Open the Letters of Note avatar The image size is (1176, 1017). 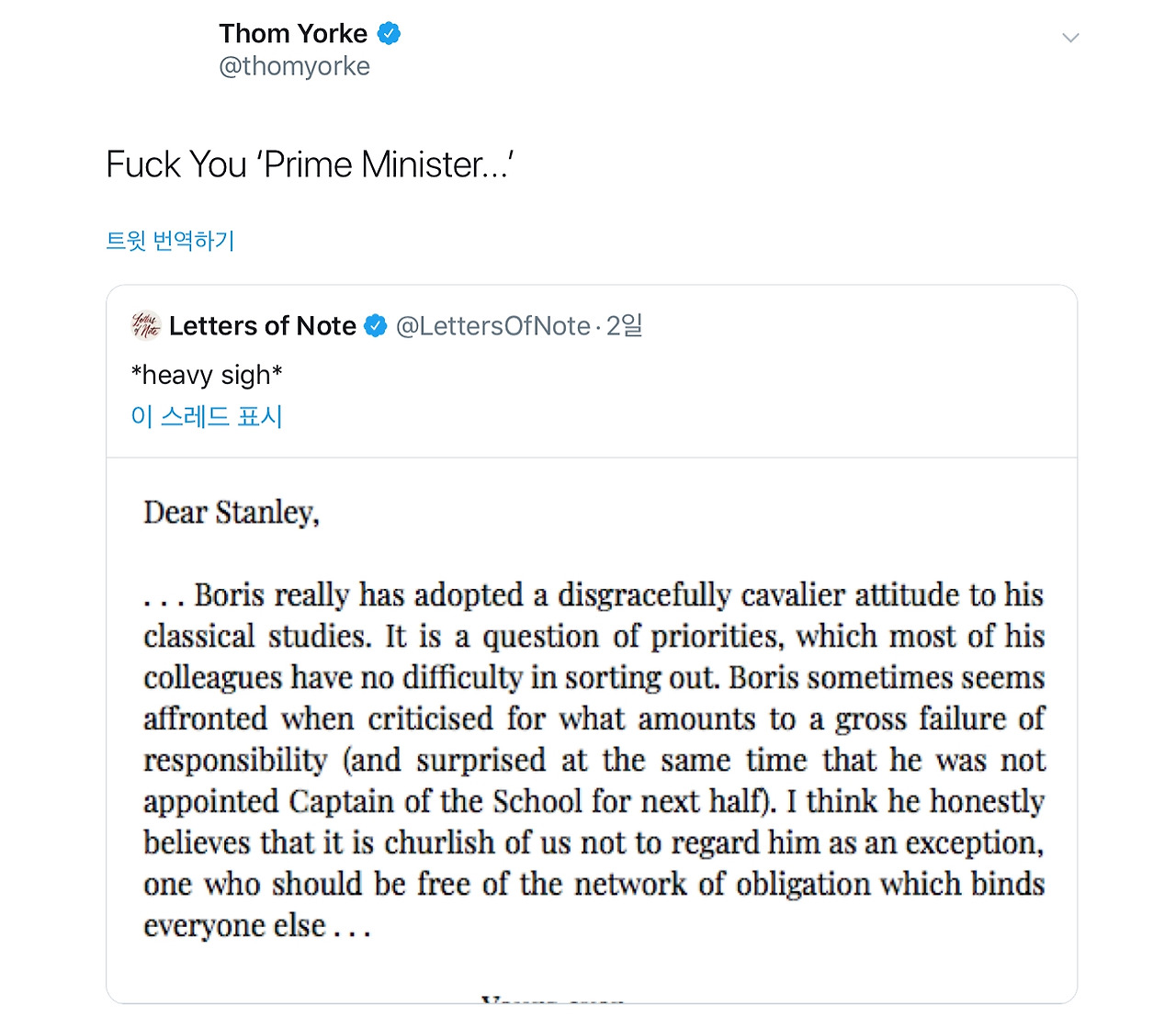tap(146, 326)
